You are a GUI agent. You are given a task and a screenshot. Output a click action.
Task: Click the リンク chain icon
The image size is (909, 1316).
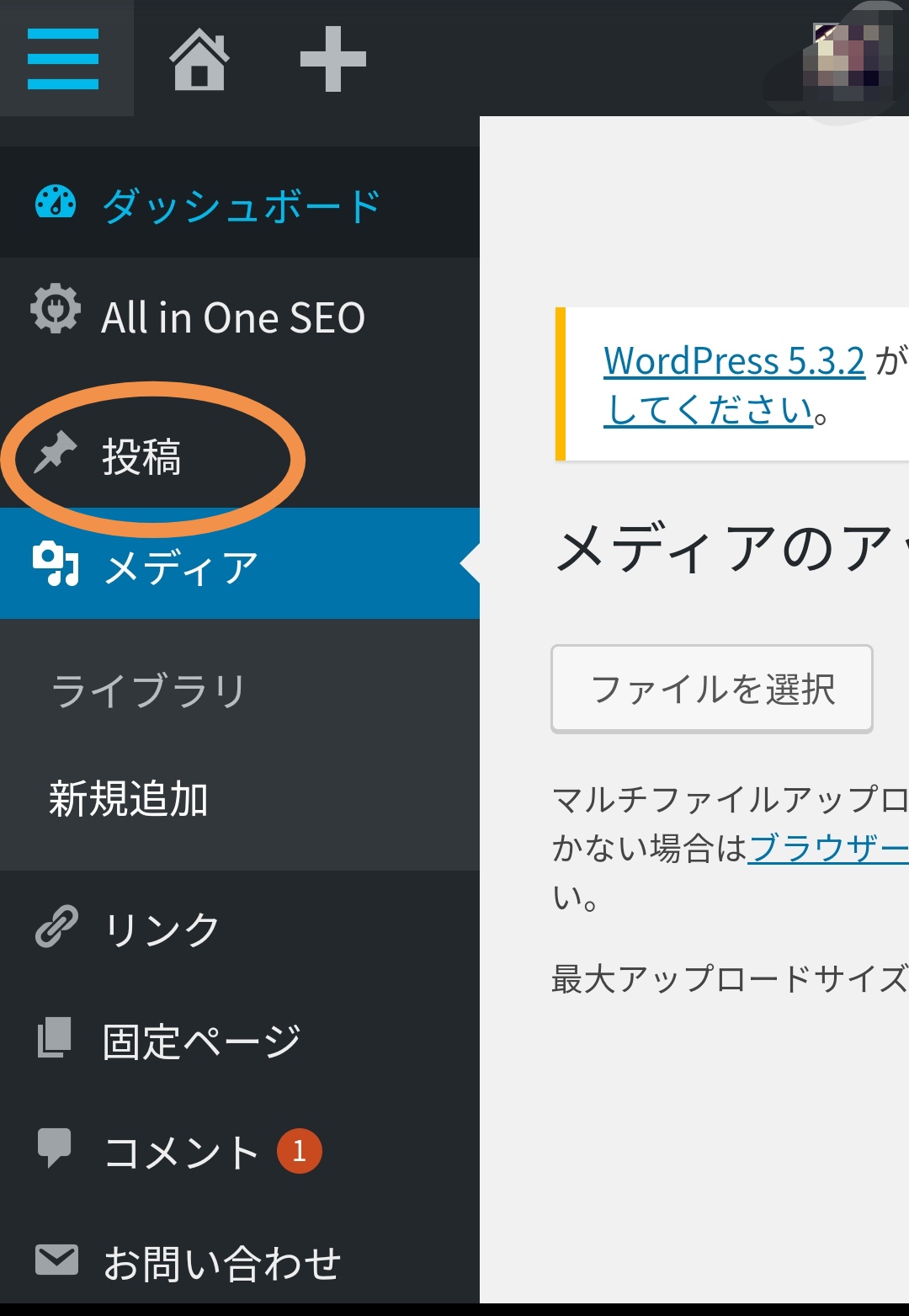tap(56, 927)
